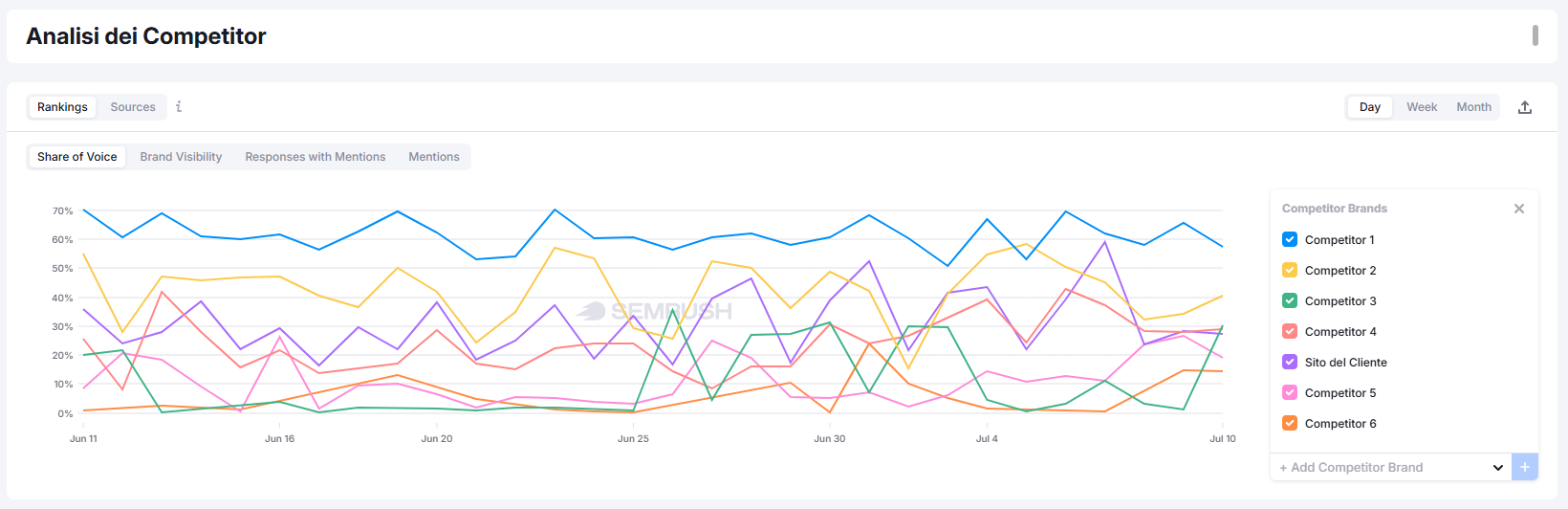This screenshot has height=509, width=1568.
Task: Click the Add Competitor Brand input field
Action: (x=1382, y=467)
